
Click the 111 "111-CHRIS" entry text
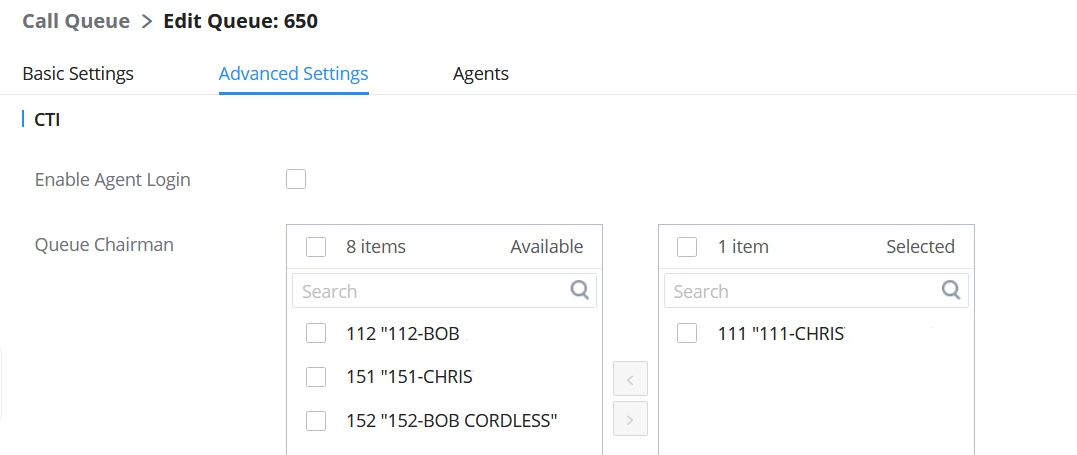(x=781, y=333)
